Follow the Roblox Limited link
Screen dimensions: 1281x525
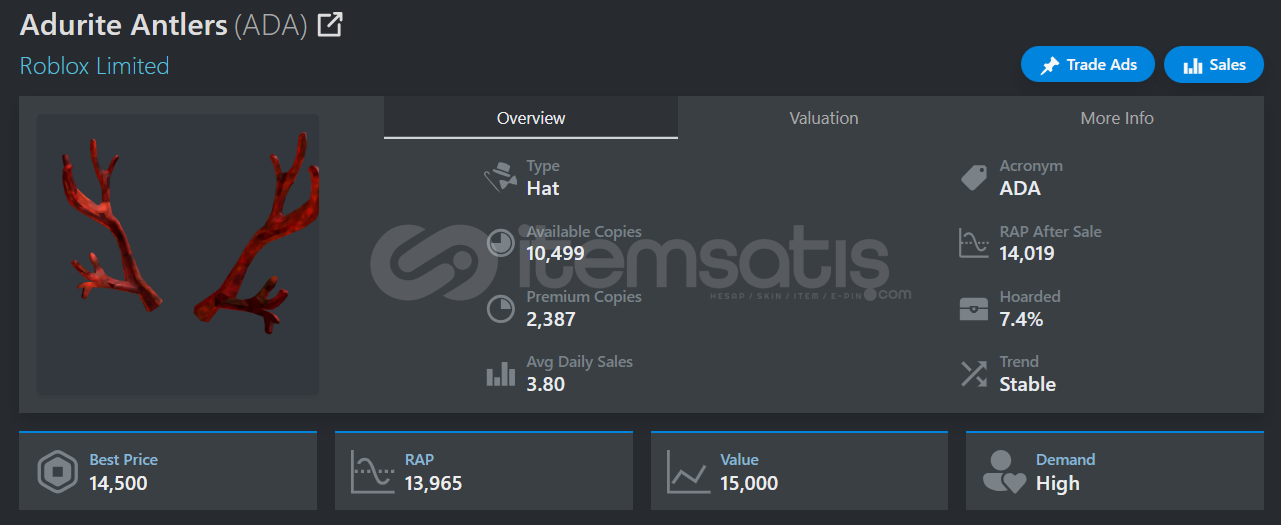pos(94,66)
